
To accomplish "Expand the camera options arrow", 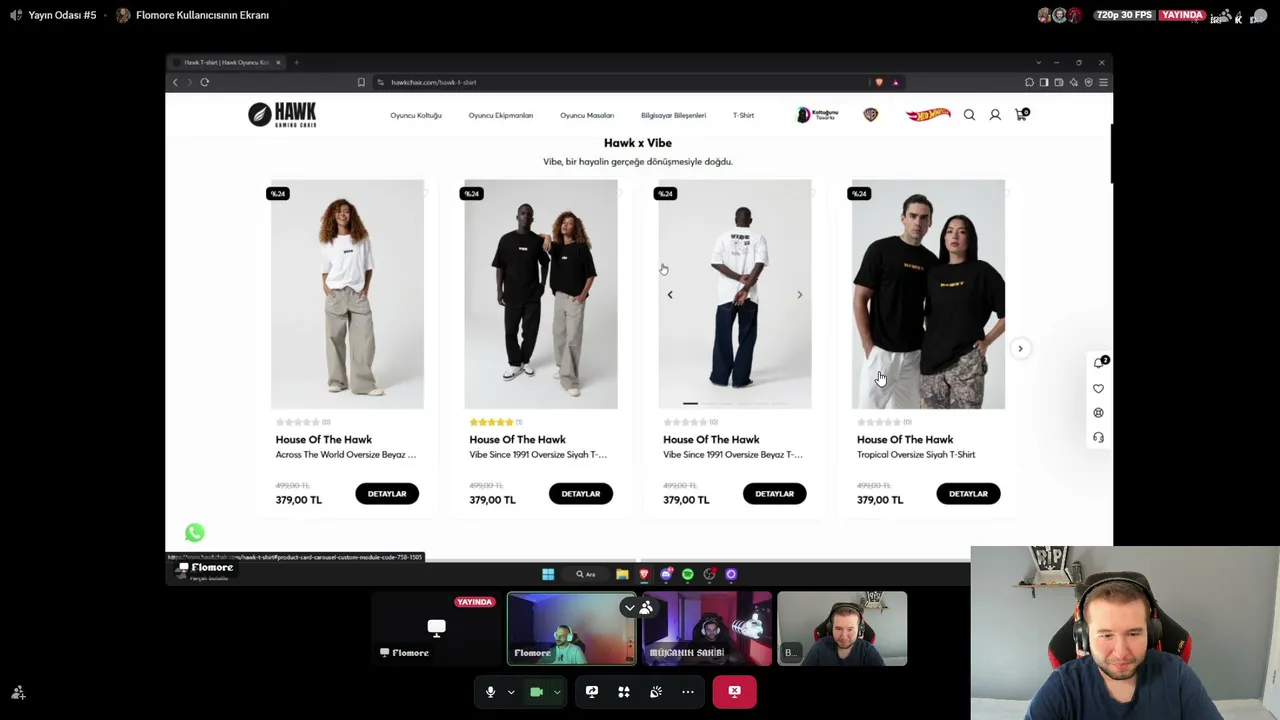I will point(557,691).
